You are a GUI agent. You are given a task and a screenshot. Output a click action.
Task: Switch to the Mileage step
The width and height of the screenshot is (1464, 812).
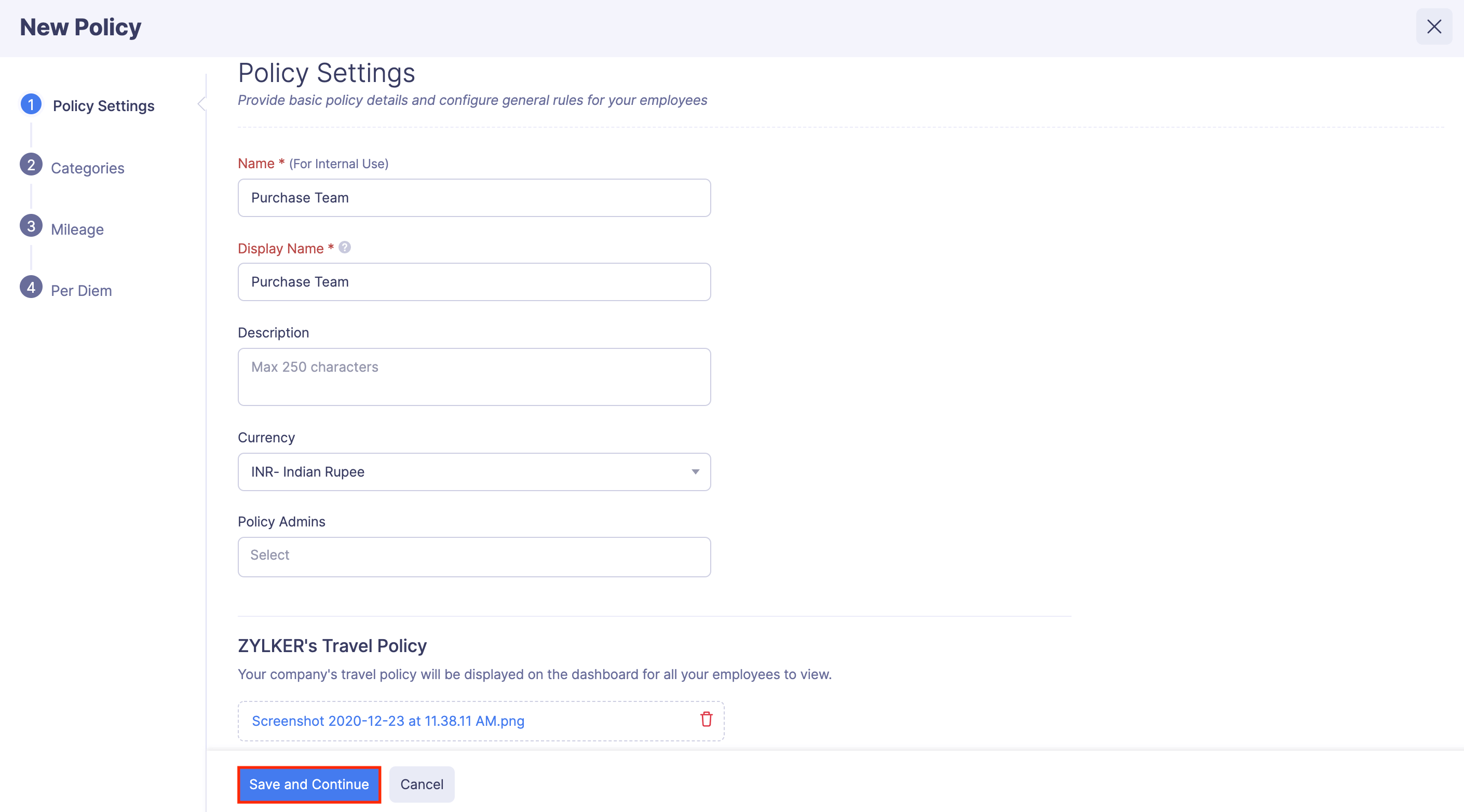77,229
